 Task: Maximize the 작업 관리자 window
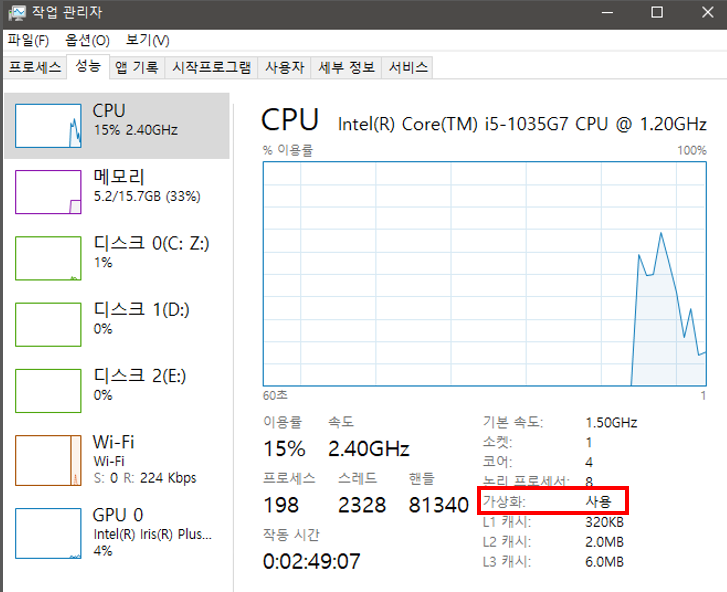(x=657, y=13)
